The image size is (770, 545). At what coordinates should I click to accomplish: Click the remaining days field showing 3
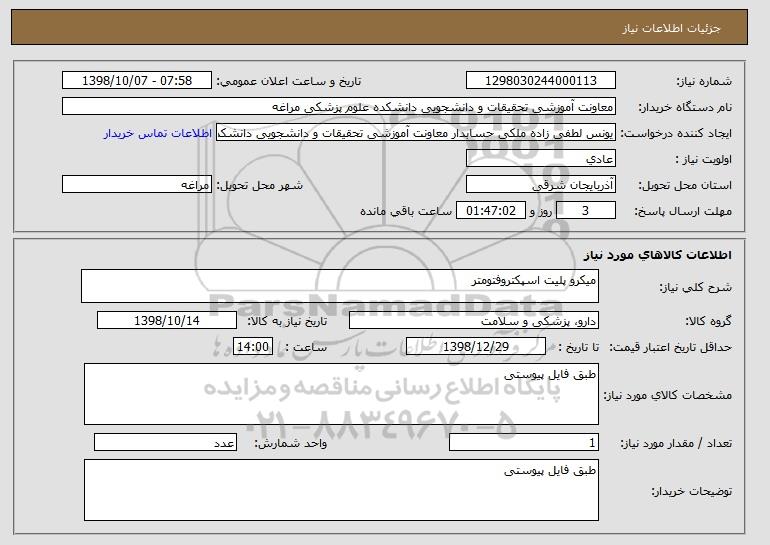(585, 211)
